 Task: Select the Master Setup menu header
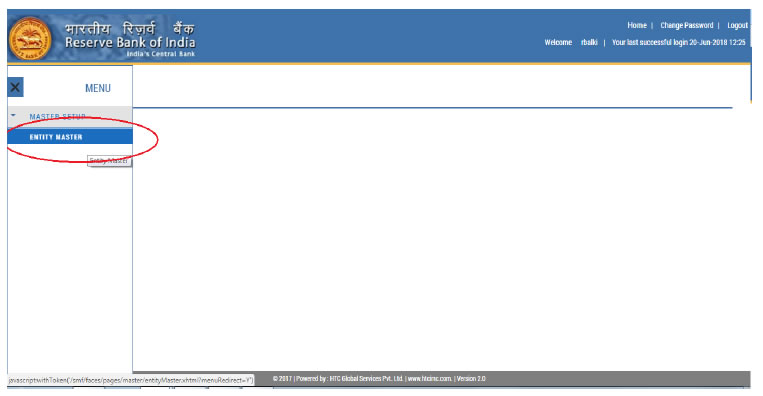click(x=57, y=117)
